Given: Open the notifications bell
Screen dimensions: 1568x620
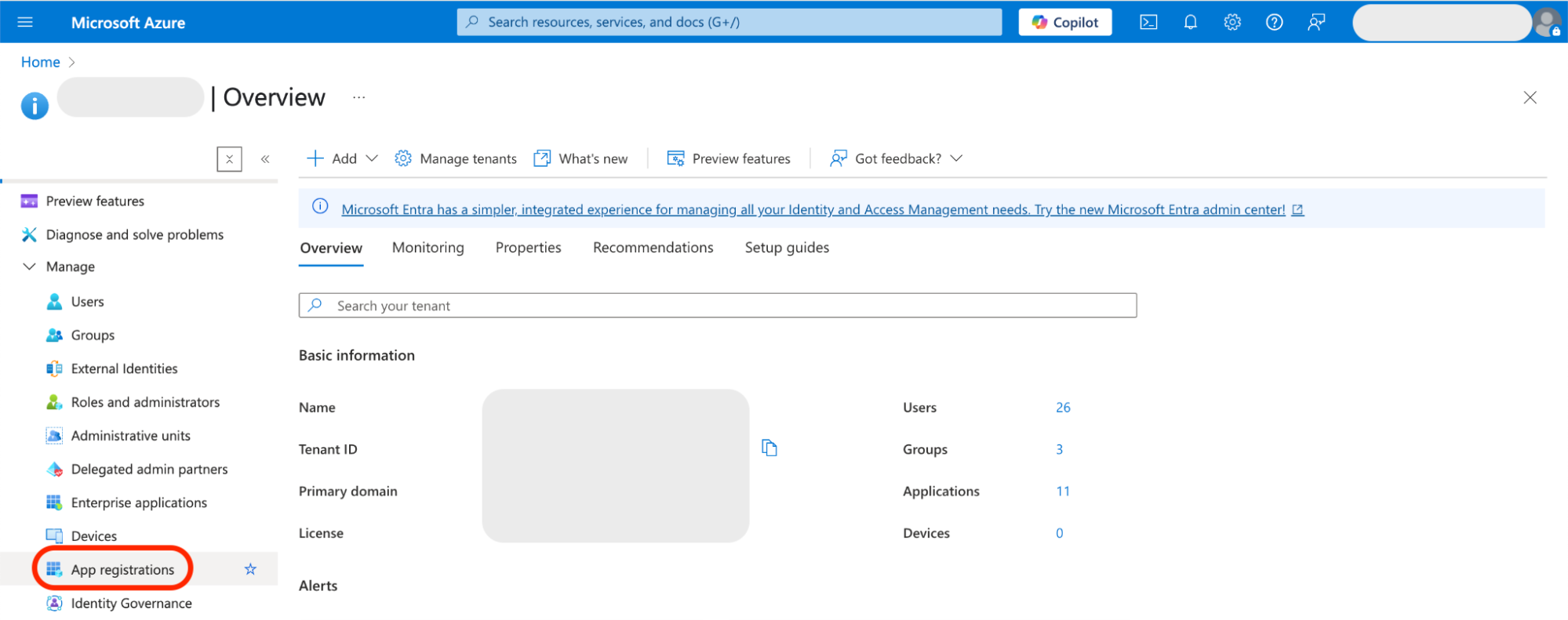Looking at the screenshot, I should pyautogui.click(x=1191, y=22).
